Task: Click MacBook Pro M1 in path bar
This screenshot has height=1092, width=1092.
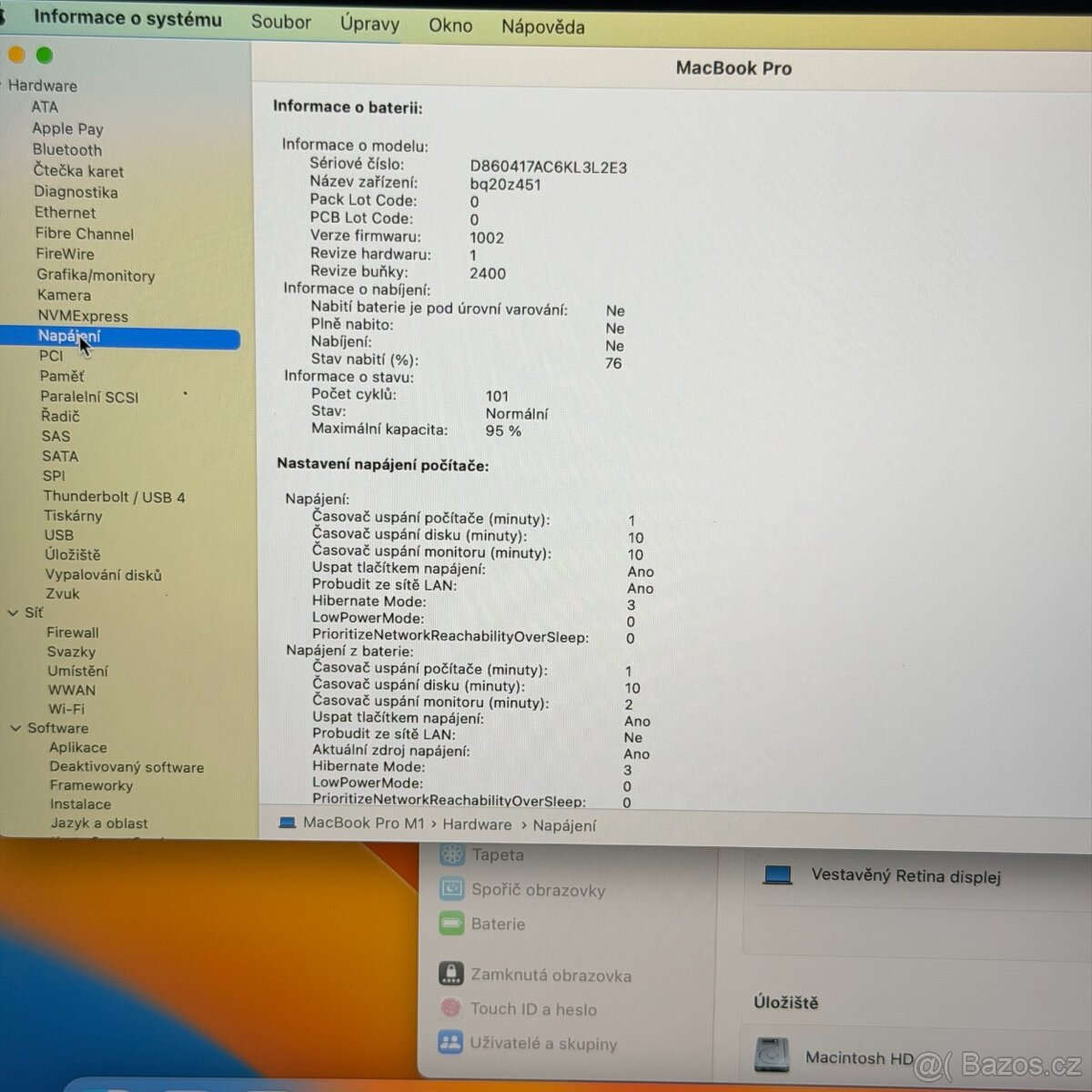Action: click(x=363, y=823)
